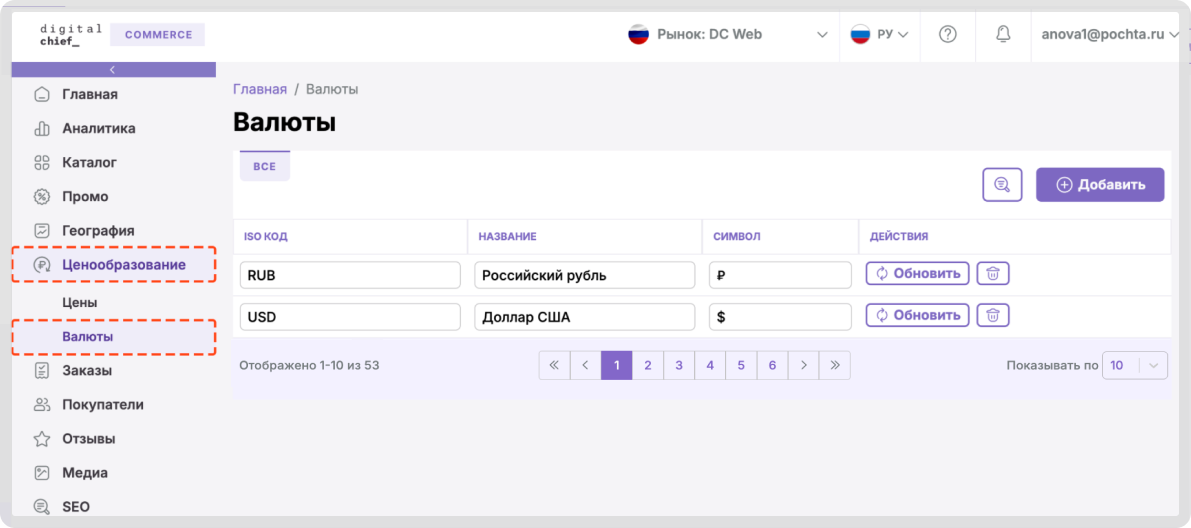Go to page 4

click(x=710, y=365)
